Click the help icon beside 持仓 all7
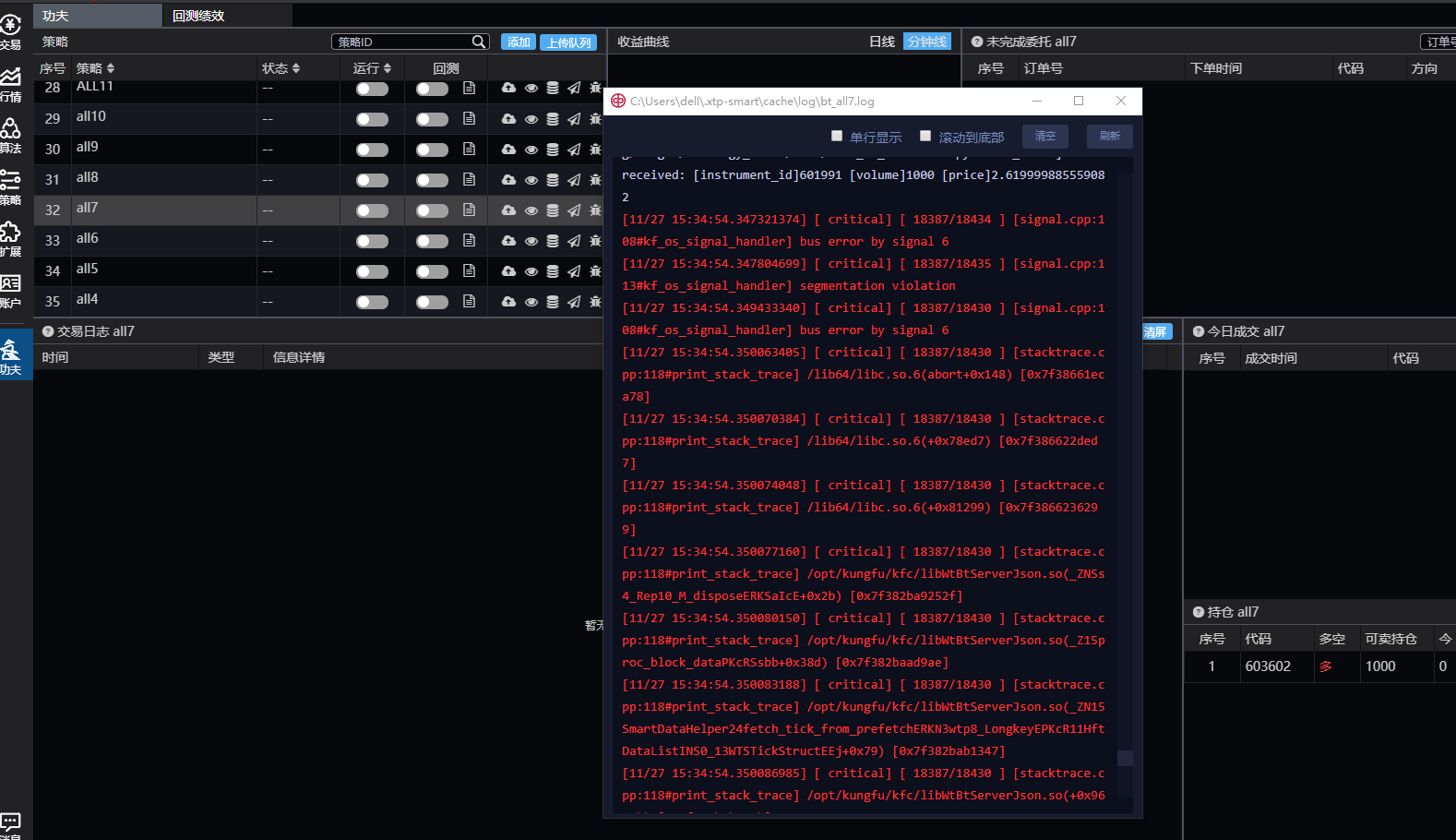The height and width of the screenshot is (840, 1456). (1199, 612)
